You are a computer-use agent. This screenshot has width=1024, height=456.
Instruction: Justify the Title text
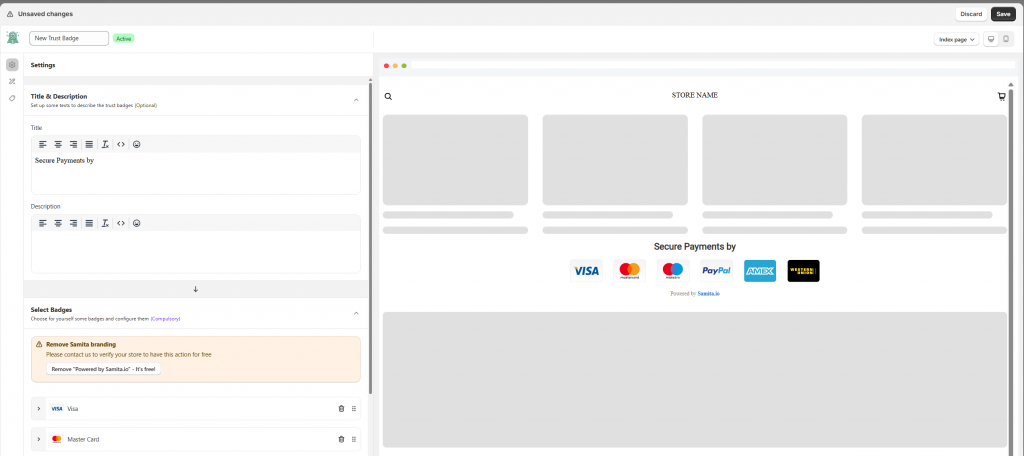[89, 144]
